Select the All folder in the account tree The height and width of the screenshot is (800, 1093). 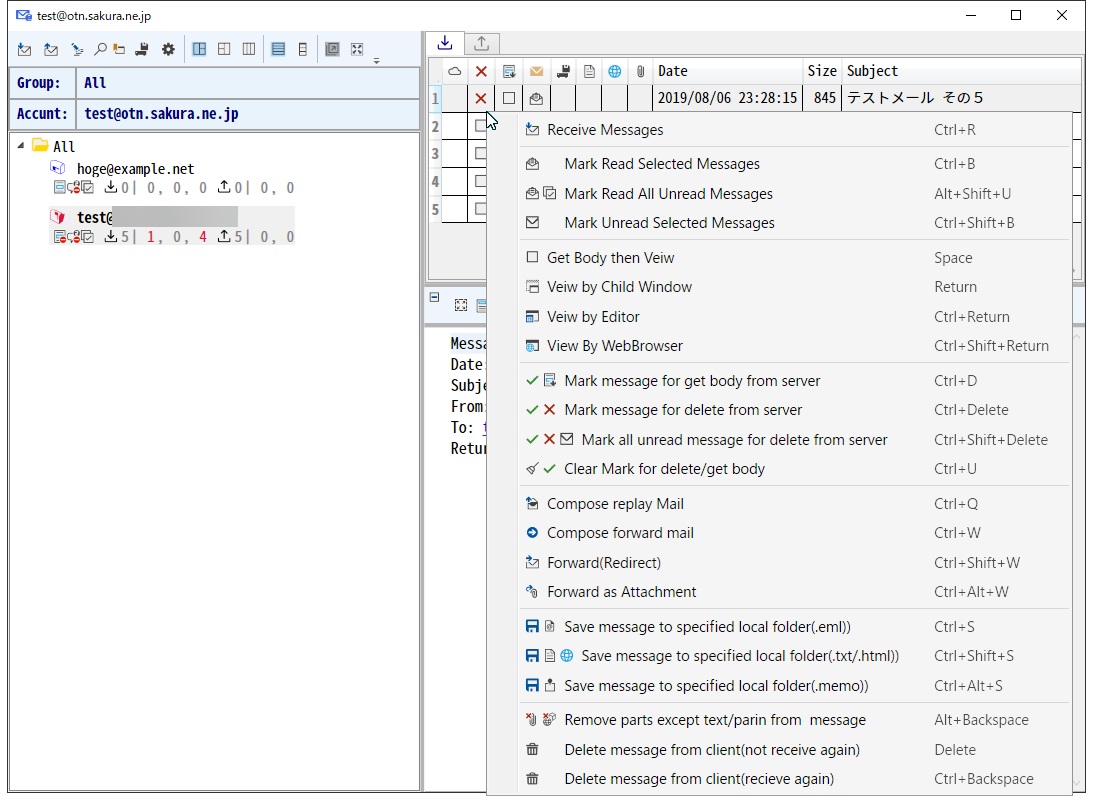54,146
